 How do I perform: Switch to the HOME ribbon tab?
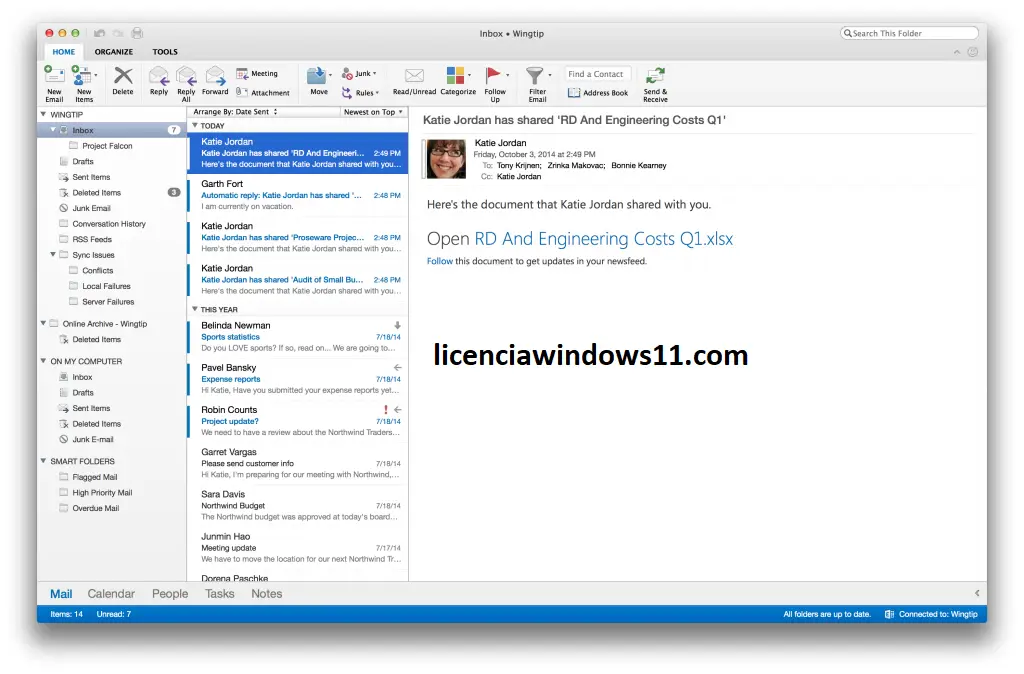coord(63,52)
